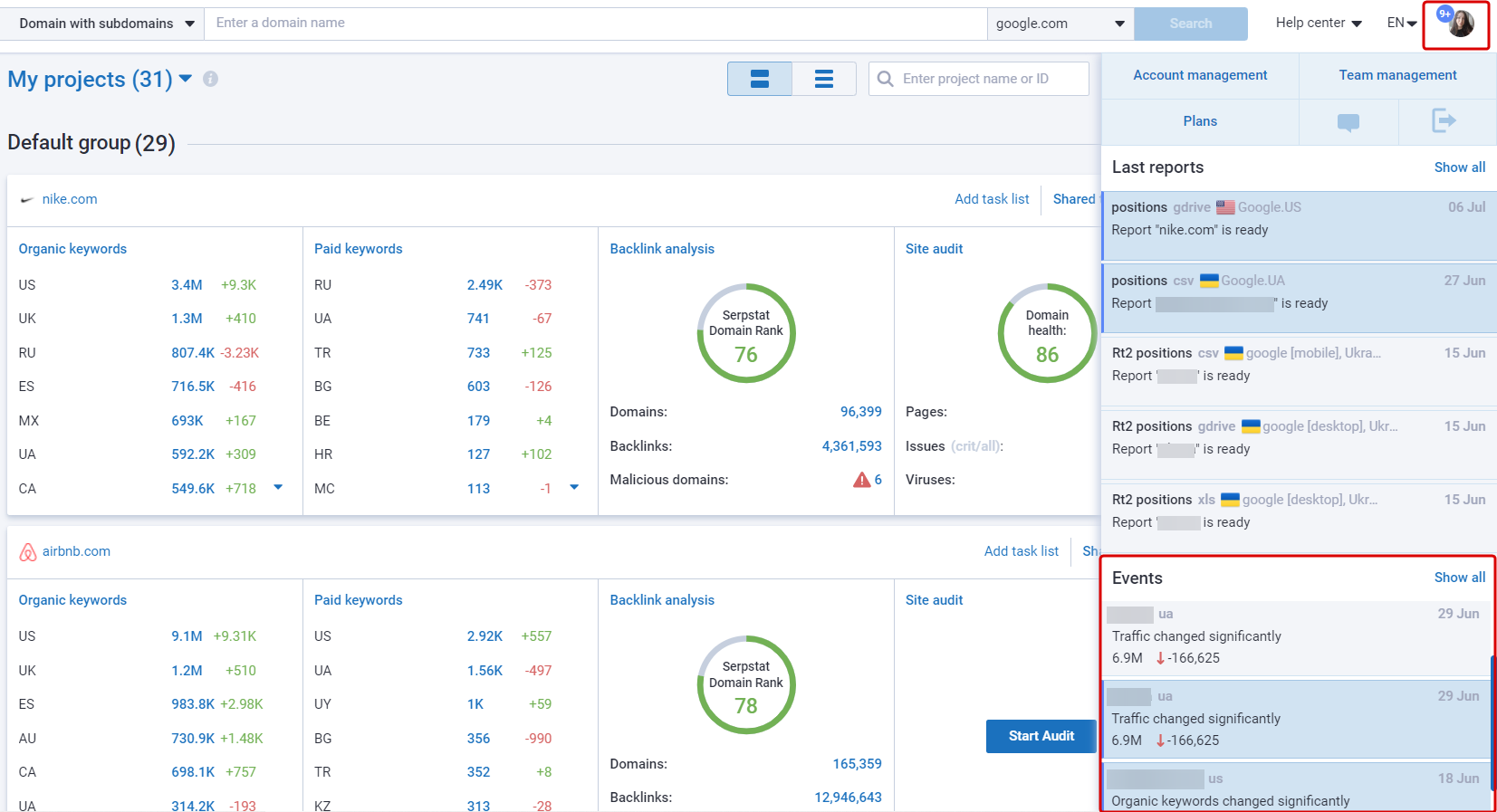Open the google.com search engine dropdown
The image size is (1497, 812).
[1059, 24]
